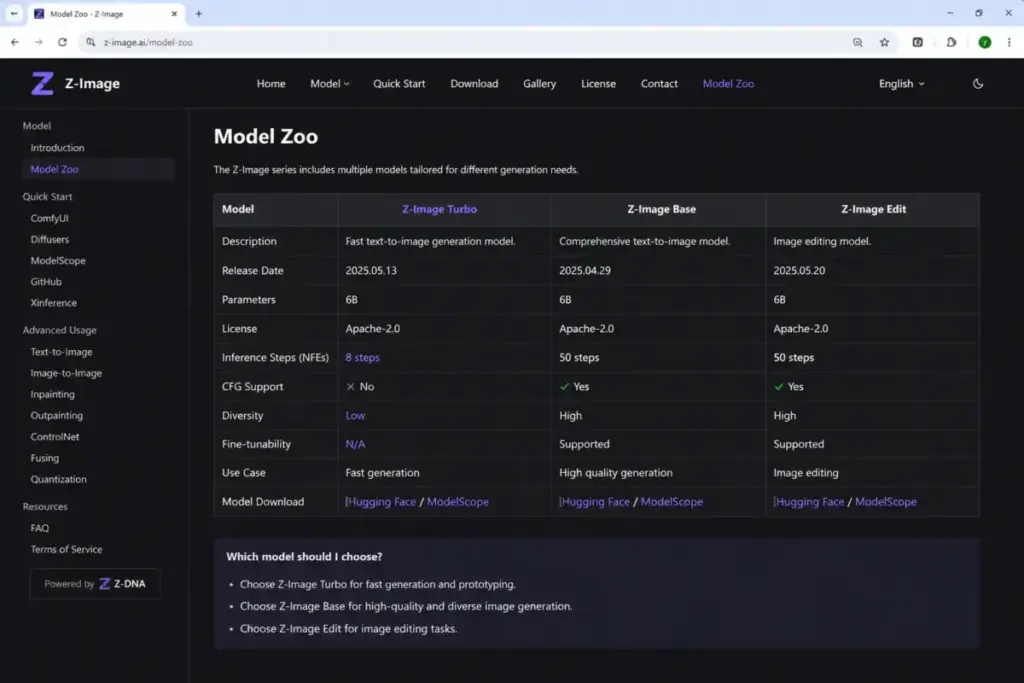Open a new browser tab

(x=199, y=14)
